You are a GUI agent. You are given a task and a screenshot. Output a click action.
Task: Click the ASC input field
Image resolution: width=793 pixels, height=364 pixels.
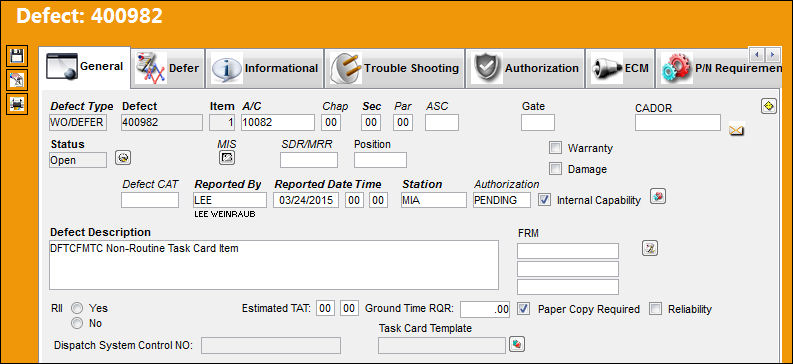tap(442, 122)
